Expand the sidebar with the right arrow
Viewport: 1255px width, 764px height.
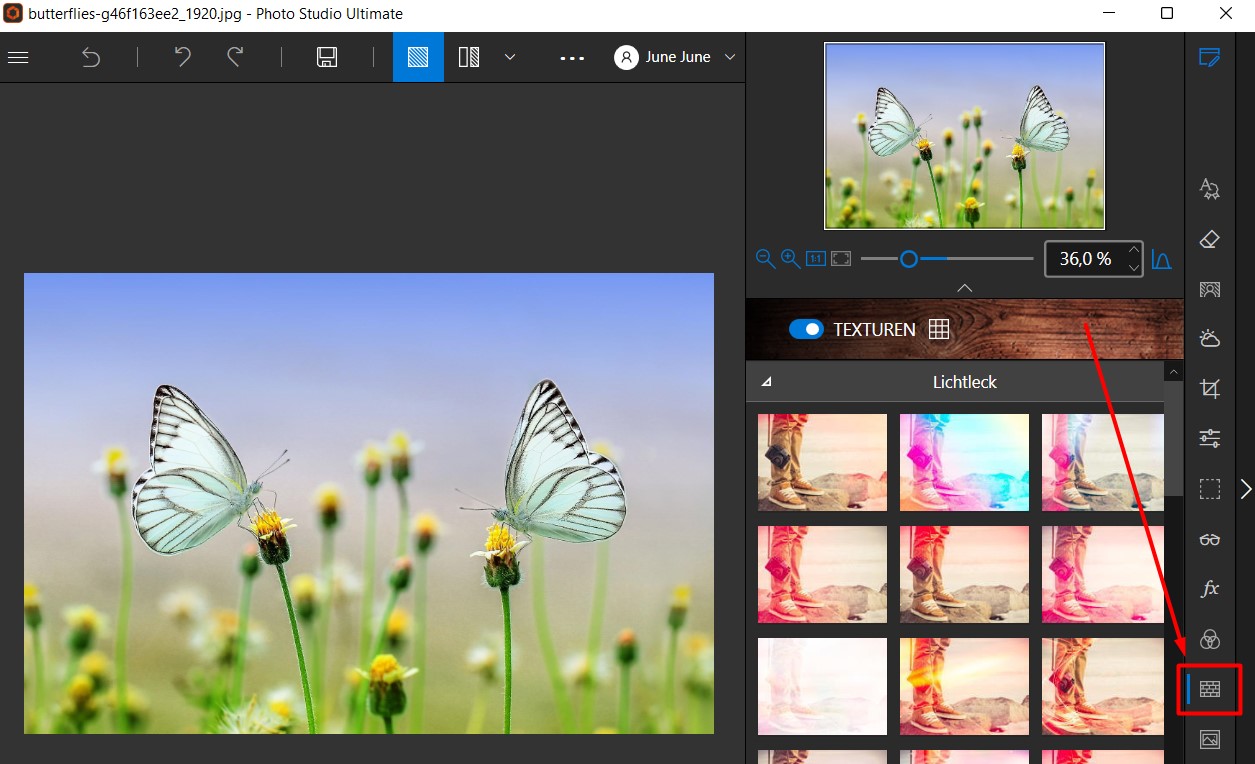1246,489
